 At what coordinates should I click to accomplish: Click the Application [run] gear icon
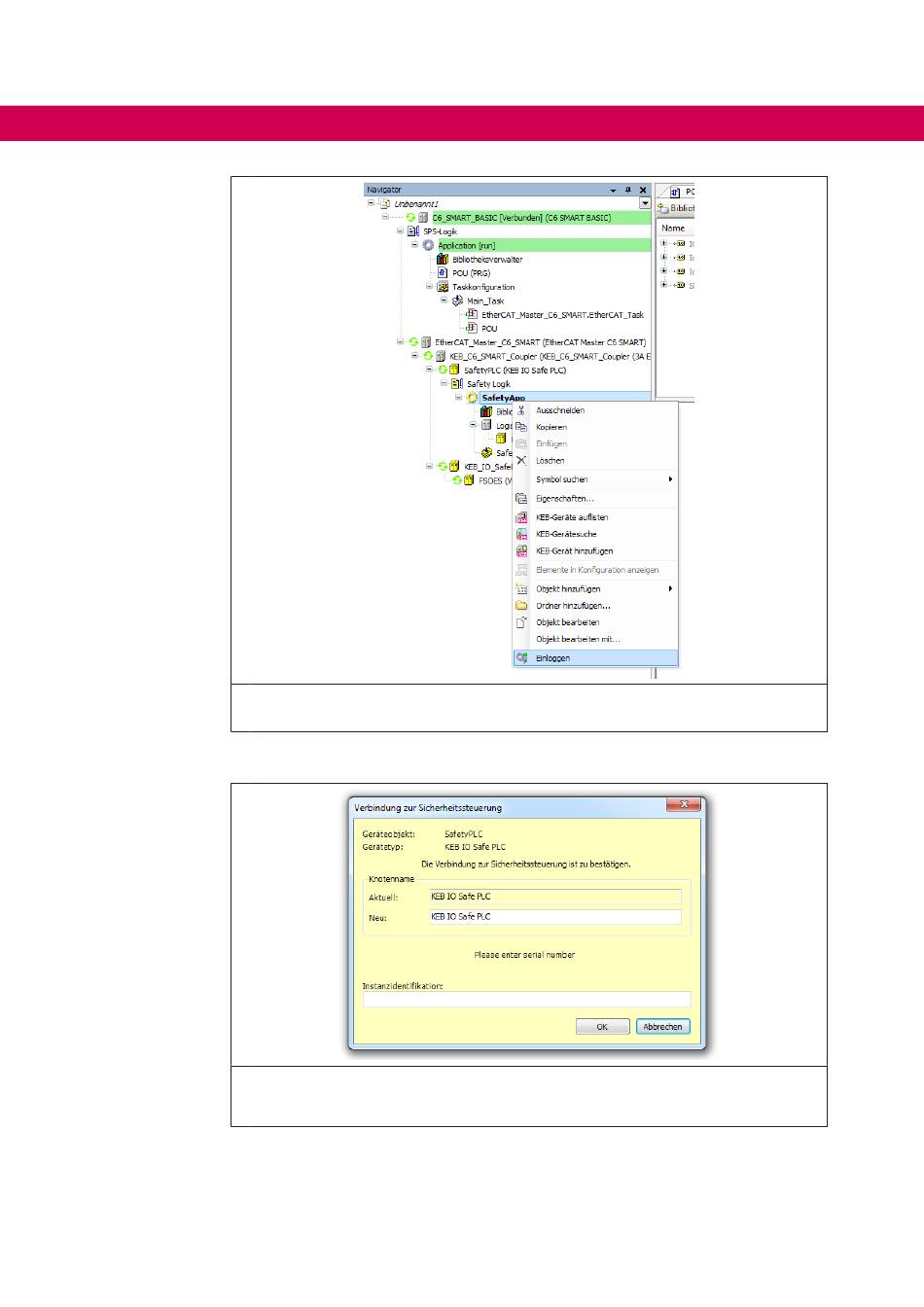click(x=428, y=246)
